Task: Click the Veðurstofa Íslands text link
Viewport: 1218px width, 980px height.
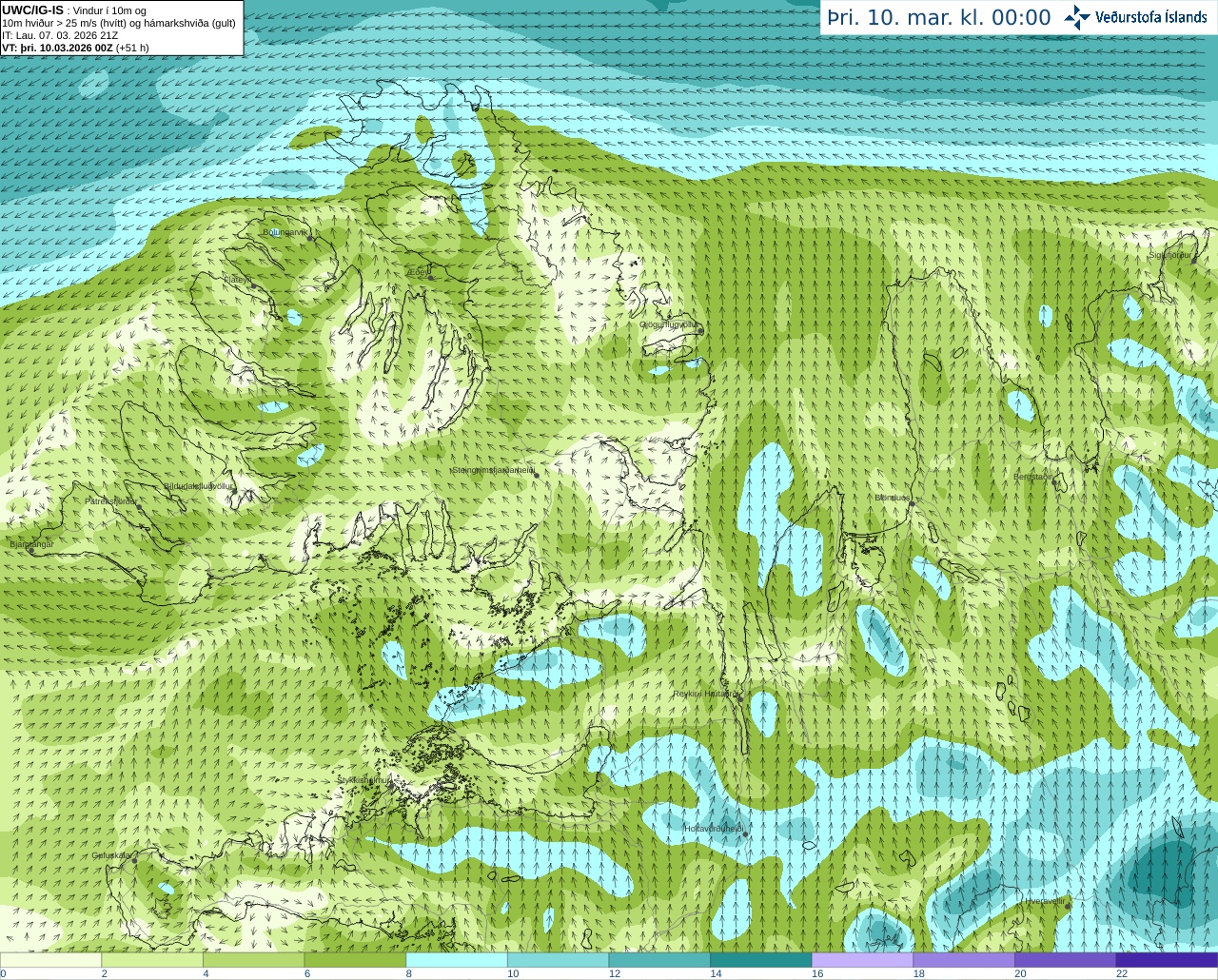Action: point(1150,17)
